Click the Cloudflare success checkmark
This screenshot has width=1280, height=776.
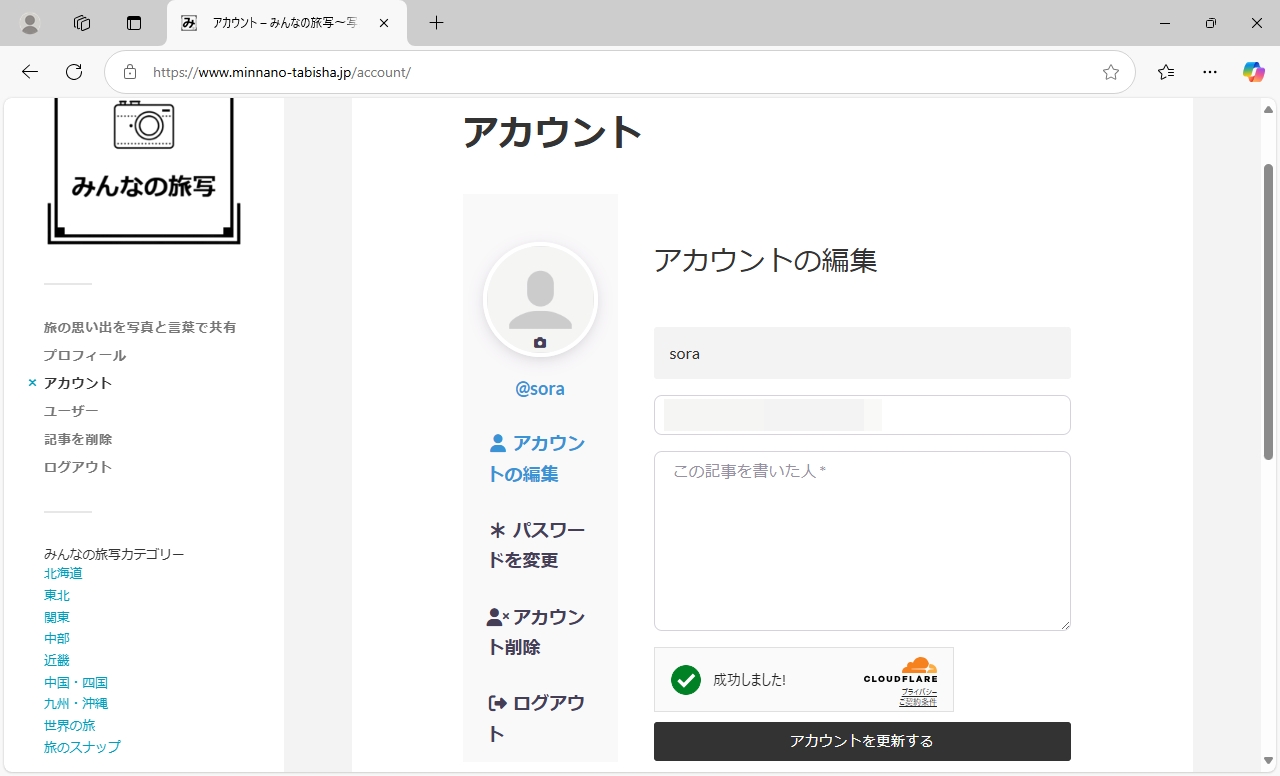coord(686,680)
